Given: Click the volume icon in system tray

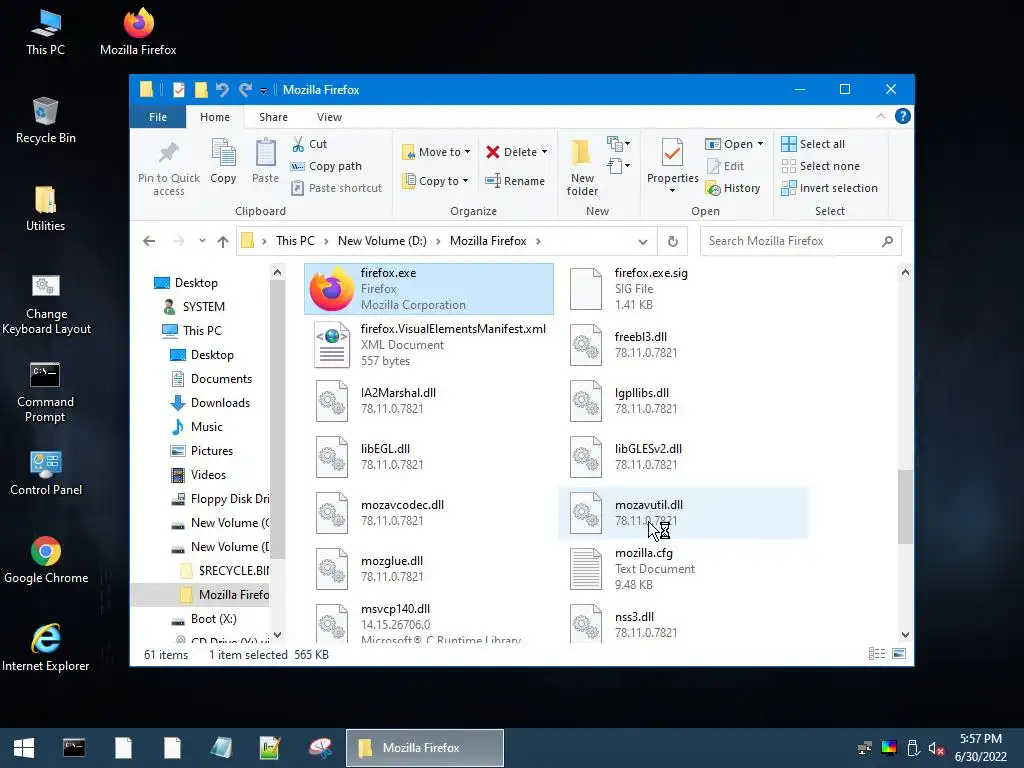Looking at the screenshot, I should [x=935, y=748].
